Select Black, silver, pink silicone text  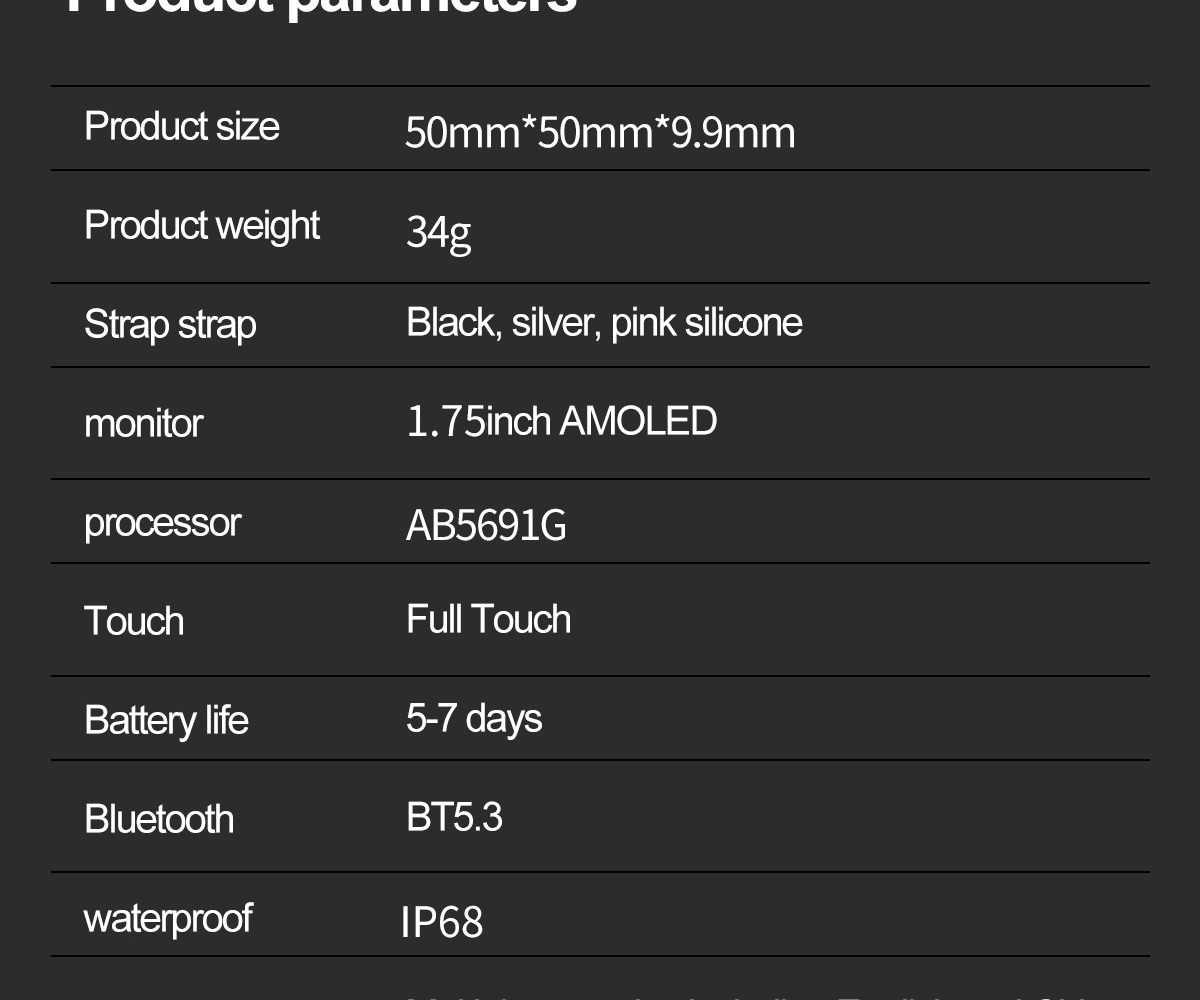click(x=604, y=323)
